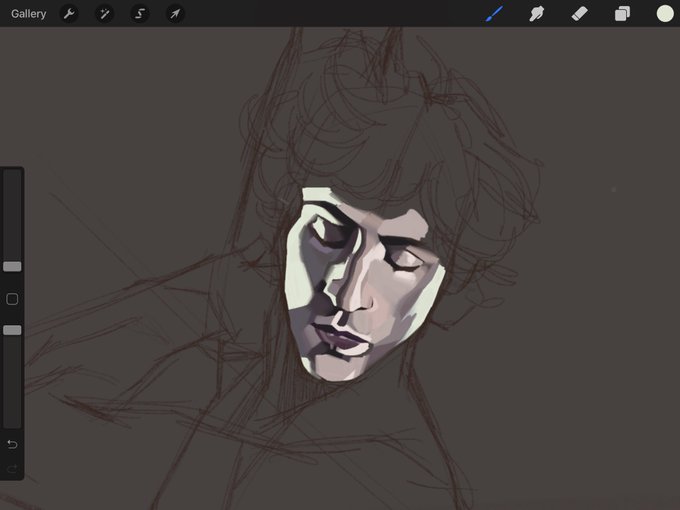680x510 pixels.
Task: Redo the last undone stroke
Action: pyautogui.click(x=12, y=468)
